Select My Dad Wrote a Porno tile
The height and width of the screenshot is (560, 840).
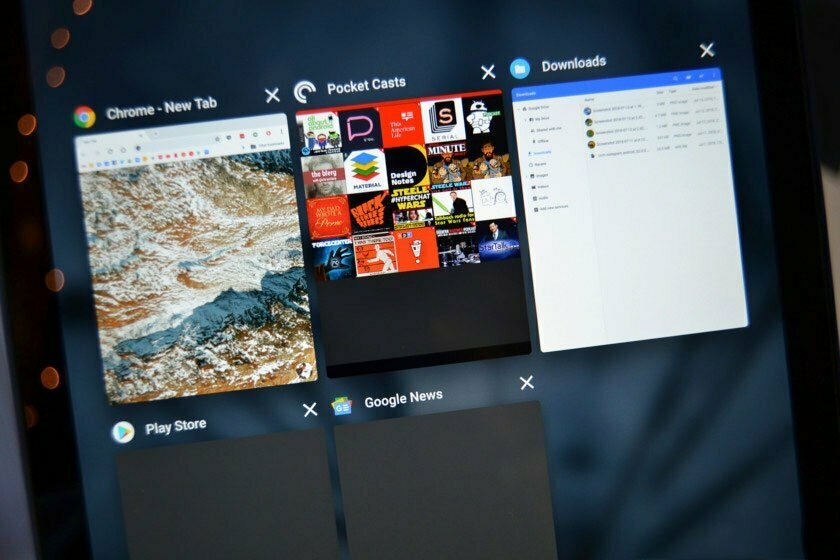pos(328,219)
